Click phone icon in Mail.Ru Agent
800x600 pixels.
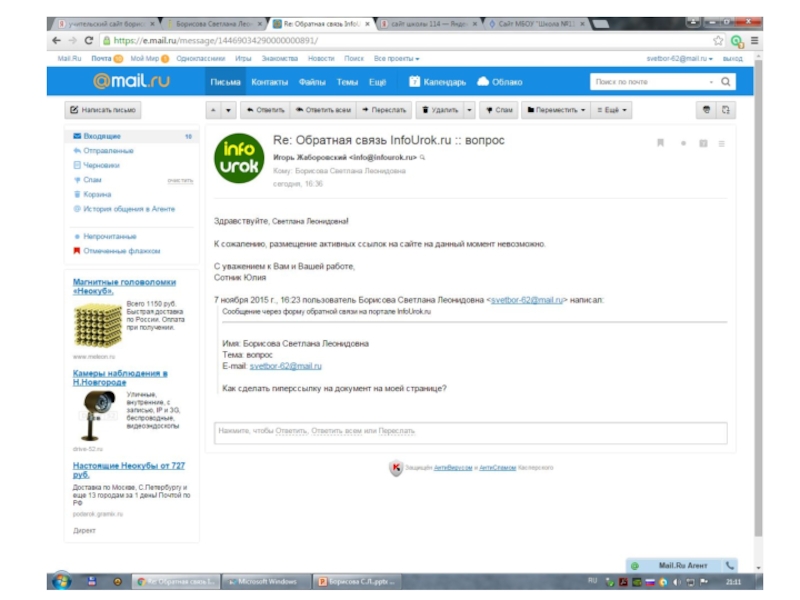click(x=730, y=565)
